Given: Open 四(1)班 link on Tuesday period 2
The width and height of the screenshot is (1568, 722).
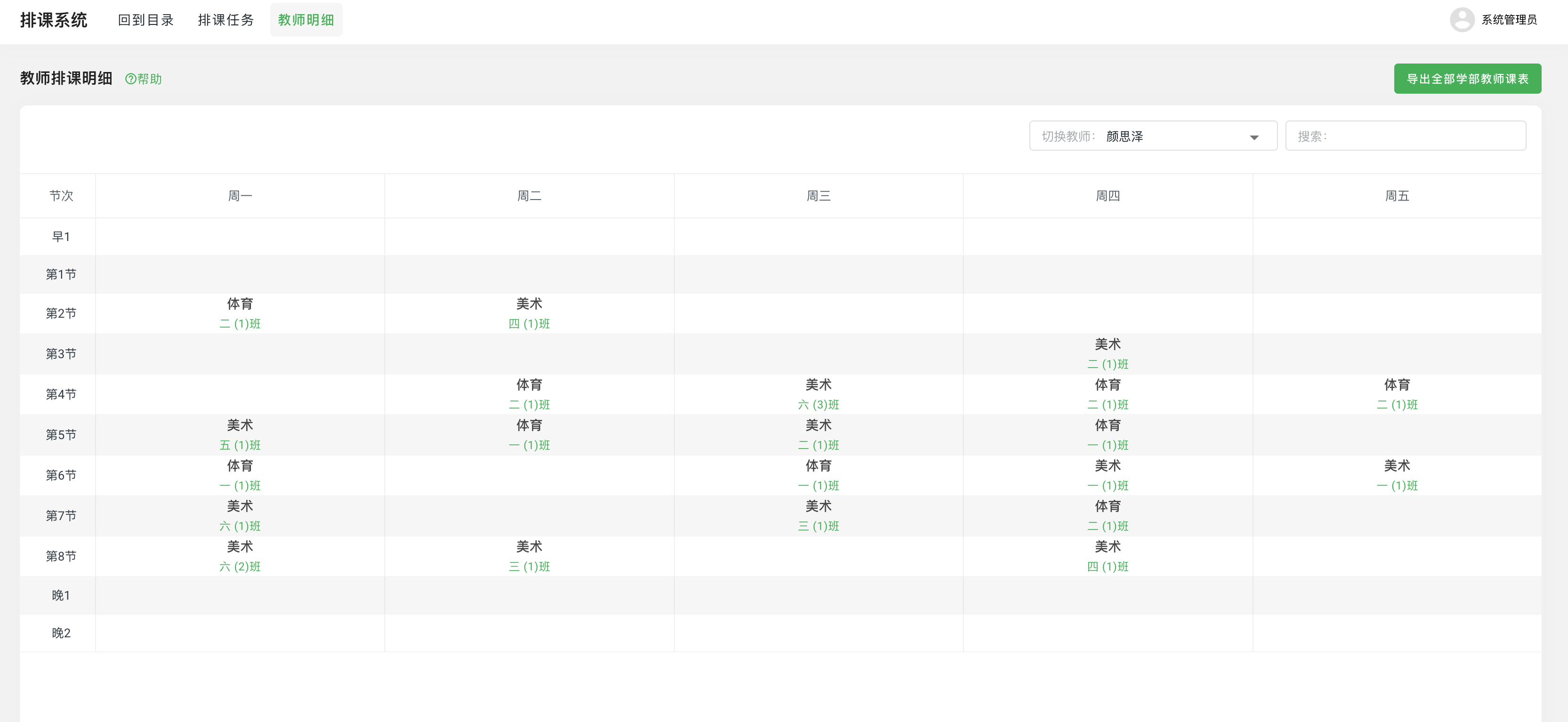Looking at the screenshot, I should (529, 324).
